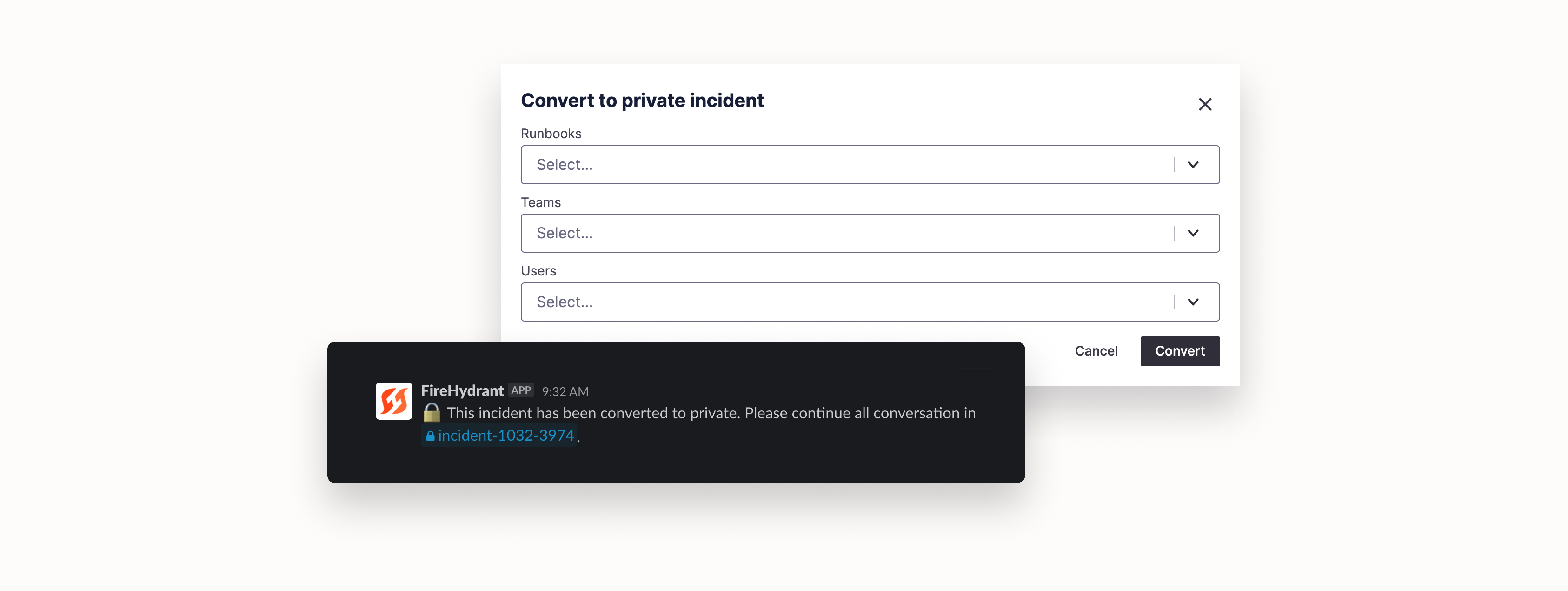Cancel the private incident conversion
The height and width of the screenshot is (591, 1568).
pyautogui.click(x=1096, y=351)
